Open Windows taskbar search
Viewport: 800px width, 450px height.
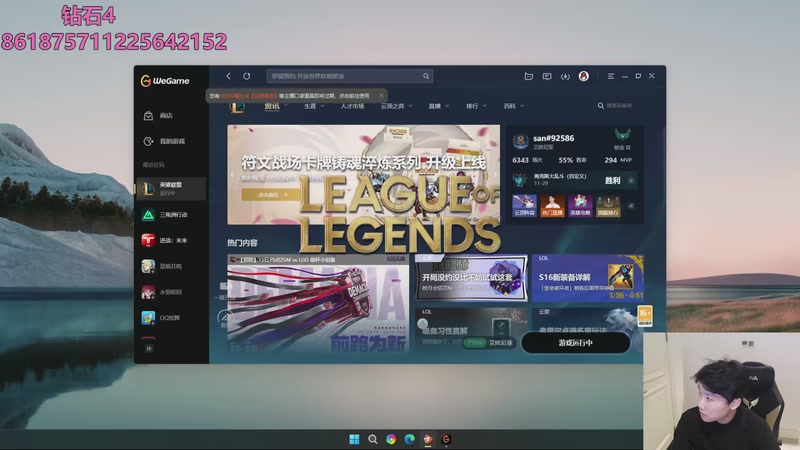[372, 439]
